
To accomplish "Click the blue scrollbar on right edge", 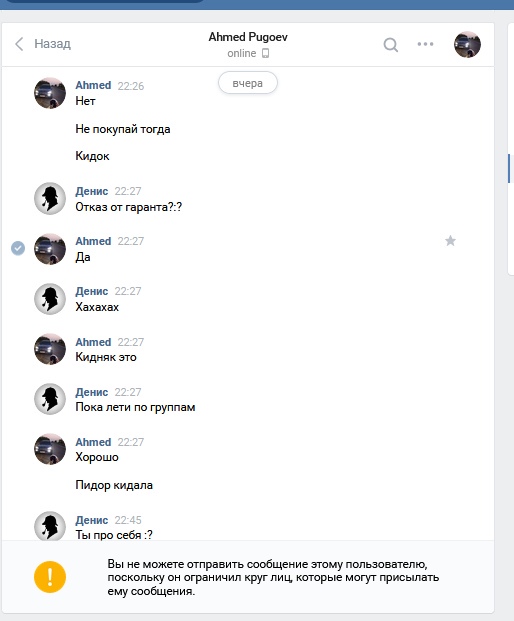I will [509, 169].
